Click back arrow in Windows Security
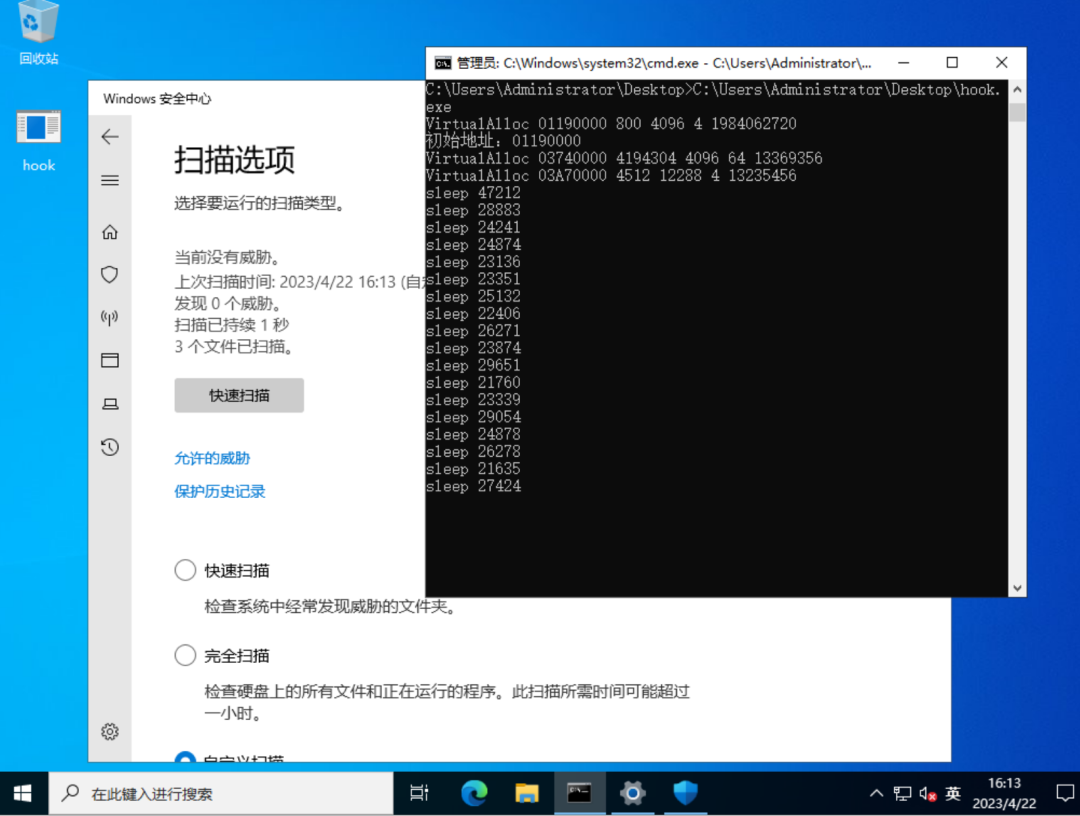Image resolution: width=1080 pixels, height=816 pixels. [x=110, y=136]
